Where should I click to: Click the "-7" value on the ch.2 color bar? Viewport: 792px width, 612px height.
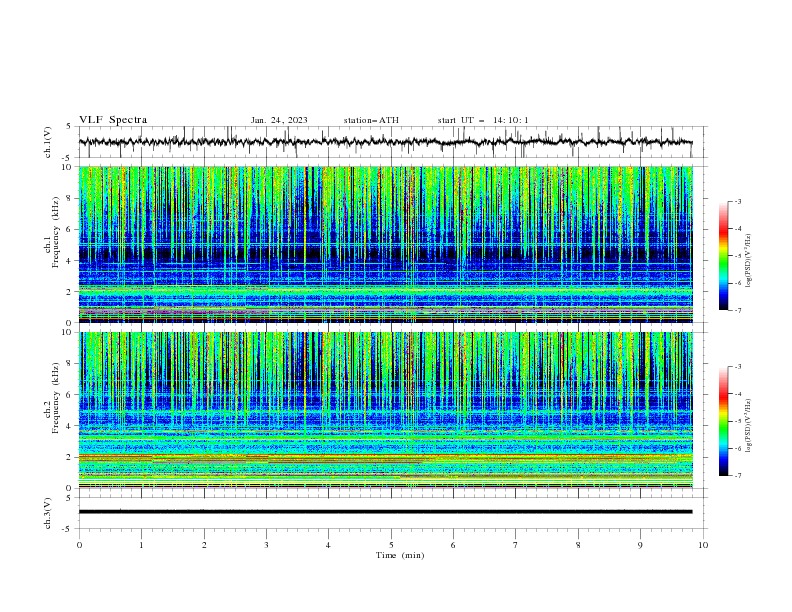coord(737,476)
